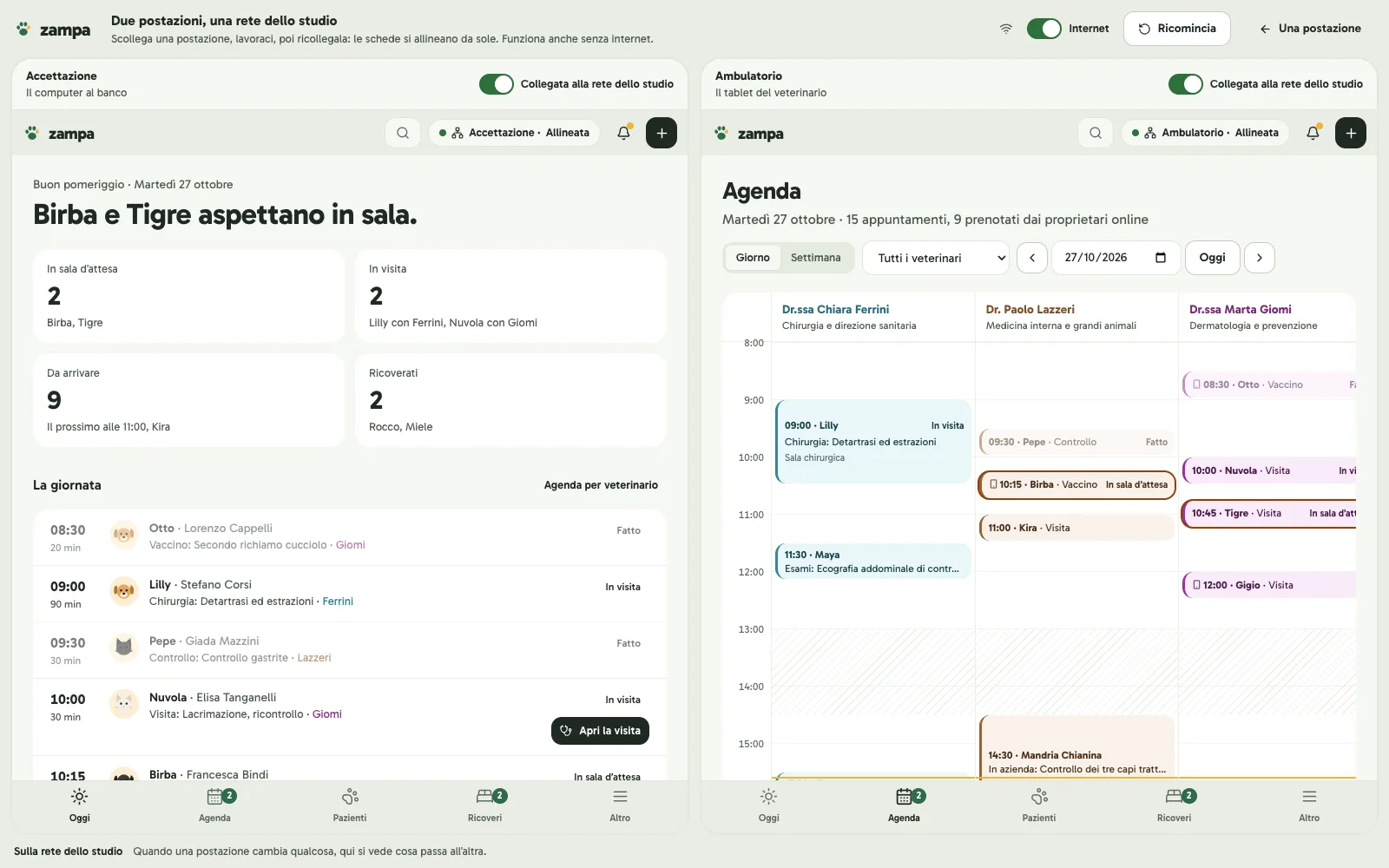Click the 27/10/2026 date field
The height and width of the screenshot is (868, 1389).
point(1116,258)
